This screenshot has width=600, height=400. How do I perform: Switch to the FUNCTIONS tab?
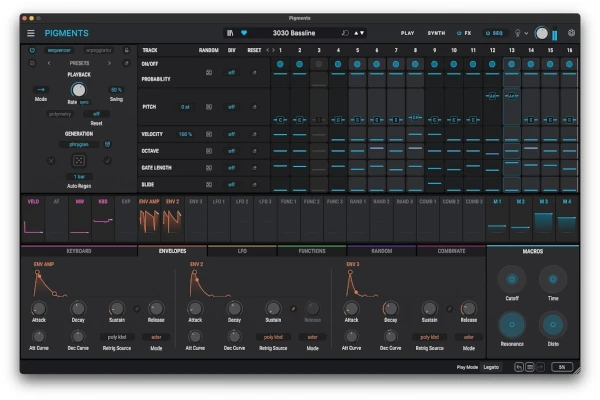click(312, 251)
